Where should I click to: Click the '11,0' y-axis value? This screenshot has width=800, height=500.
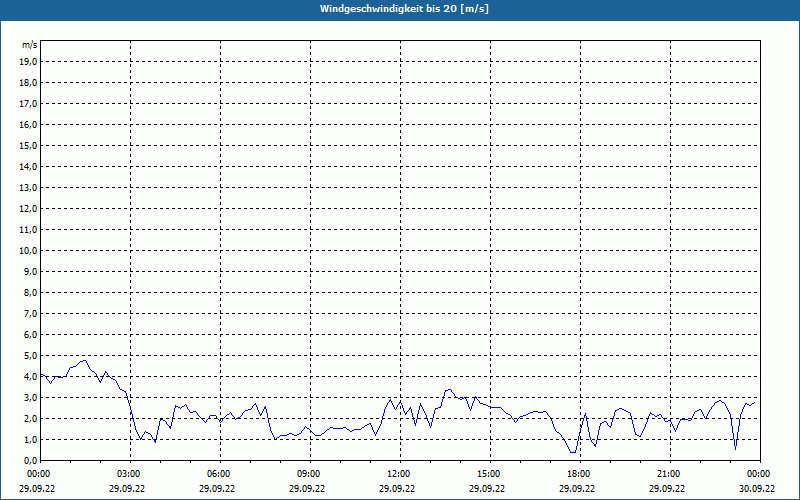(28, 230)
